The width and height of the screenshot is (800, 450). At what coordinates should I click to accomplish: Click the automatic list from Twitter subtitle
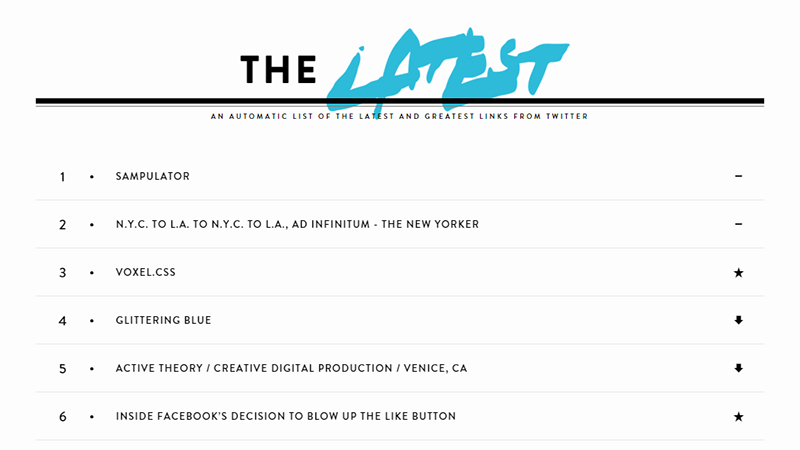click(x=399, y=116)
